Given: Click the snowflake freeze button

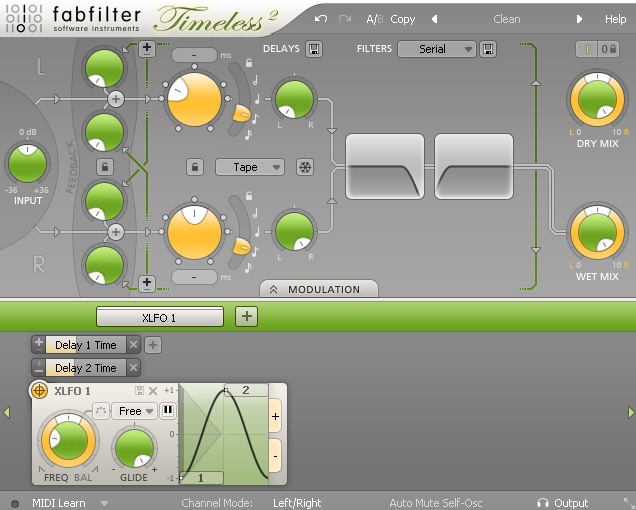Looking at the screenshot, I should click(305, 167).
